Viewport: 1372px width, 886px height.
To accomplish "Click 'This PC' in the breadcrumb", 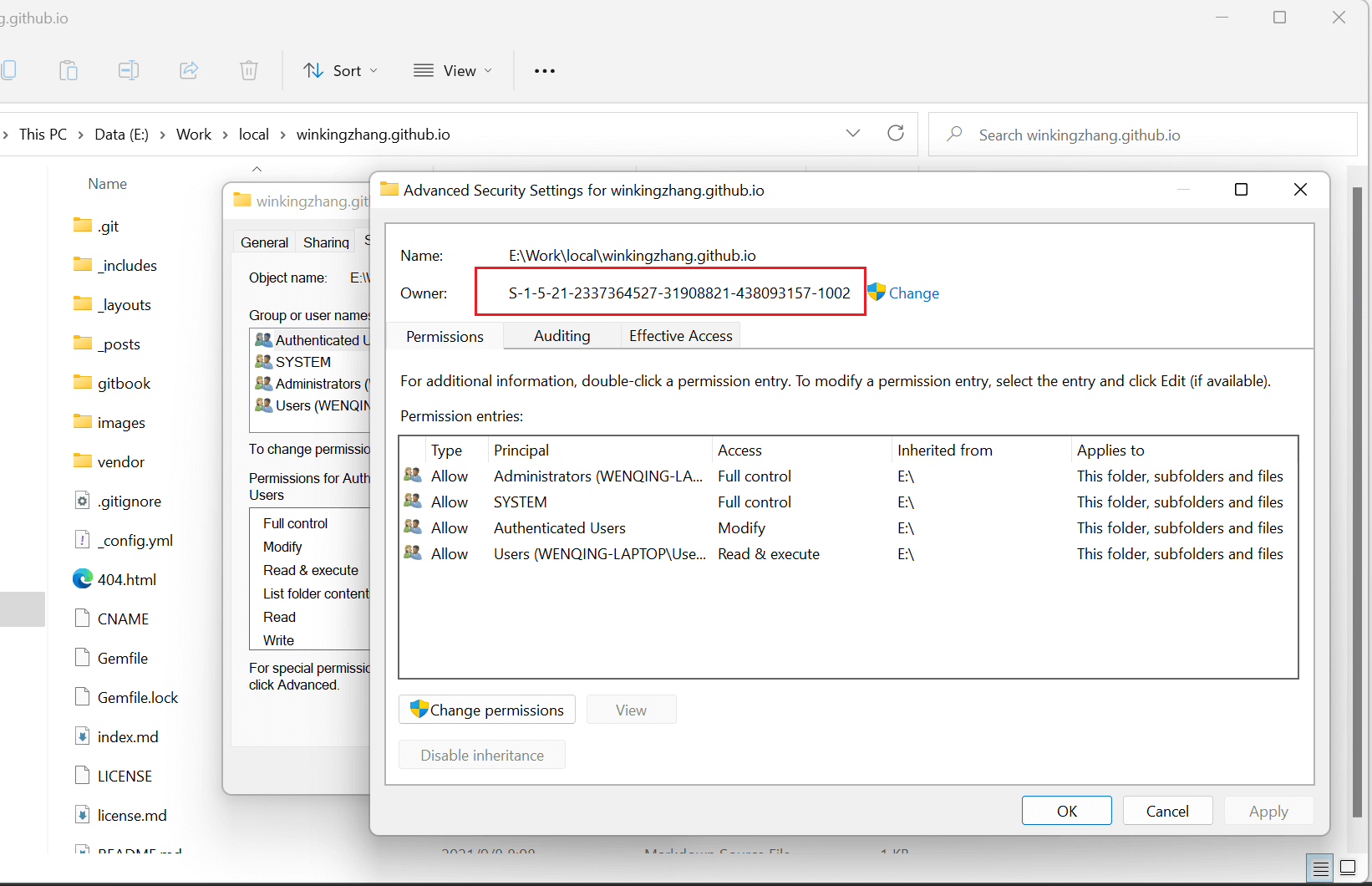I will coord(43,135).
